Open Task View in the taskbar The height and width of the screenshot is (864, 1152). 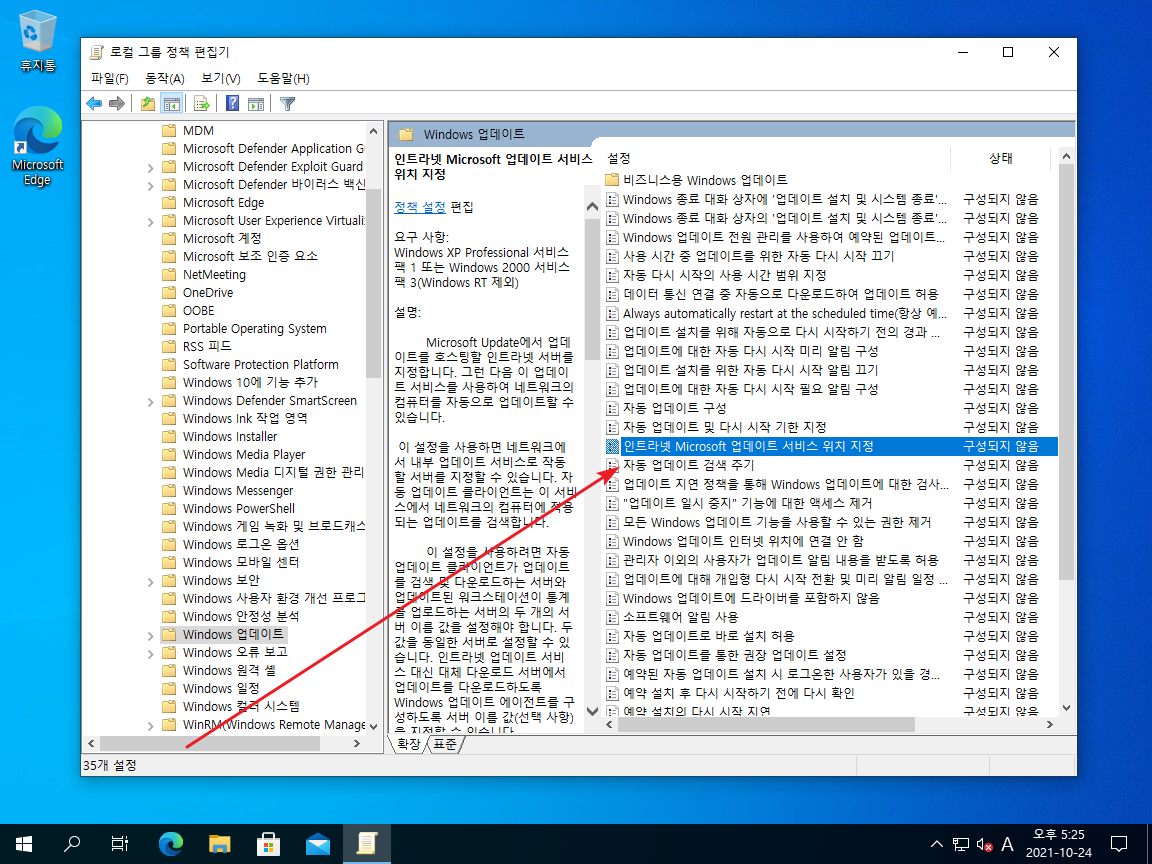pyautogui.click(x=120, y=844)
